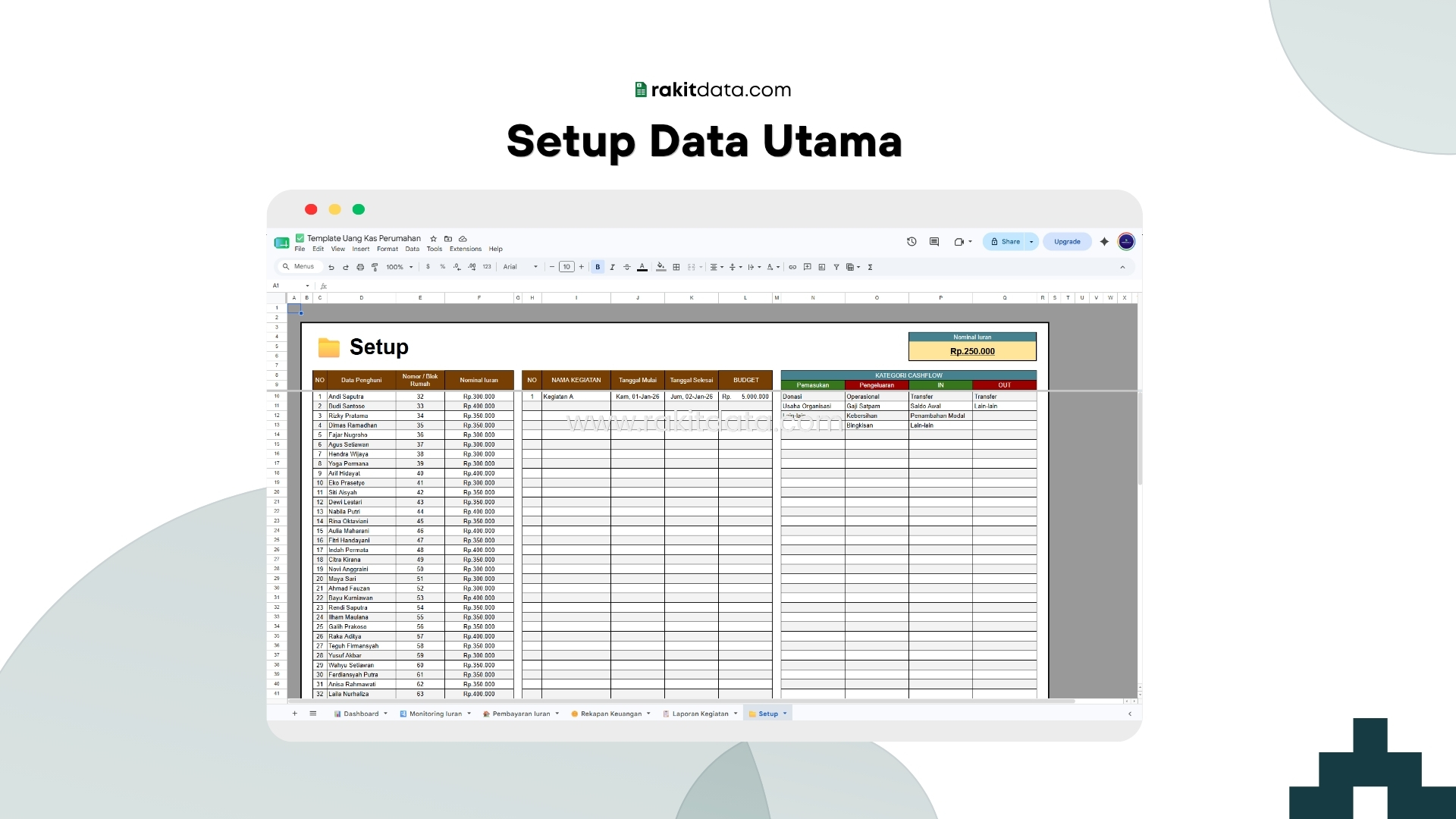Check the cloud save status icon
Viewport: 1456px width, 819px height.
463,239
